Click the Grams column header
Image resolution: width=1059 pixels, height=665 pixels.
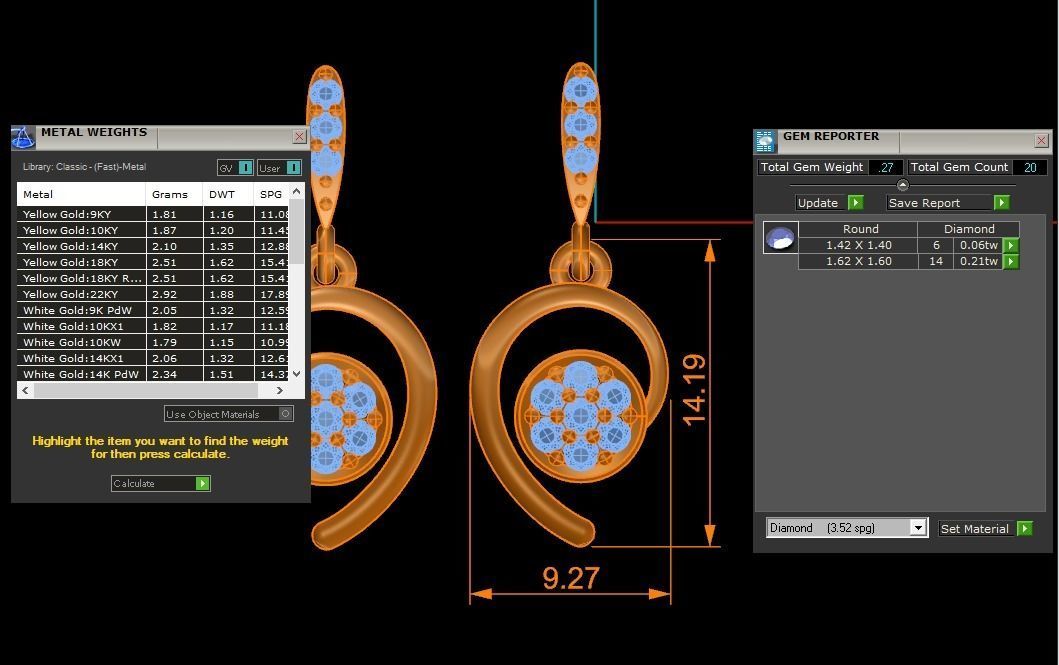[174, 194]
